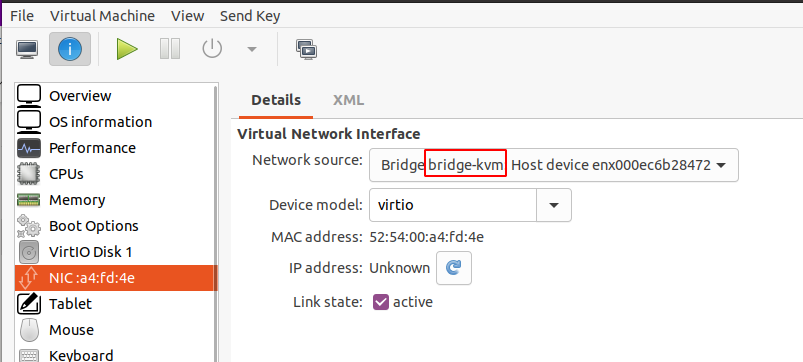Click the blue virtual hardware details icon
This screenshot has height=362, width=803.
pos(70,49)
